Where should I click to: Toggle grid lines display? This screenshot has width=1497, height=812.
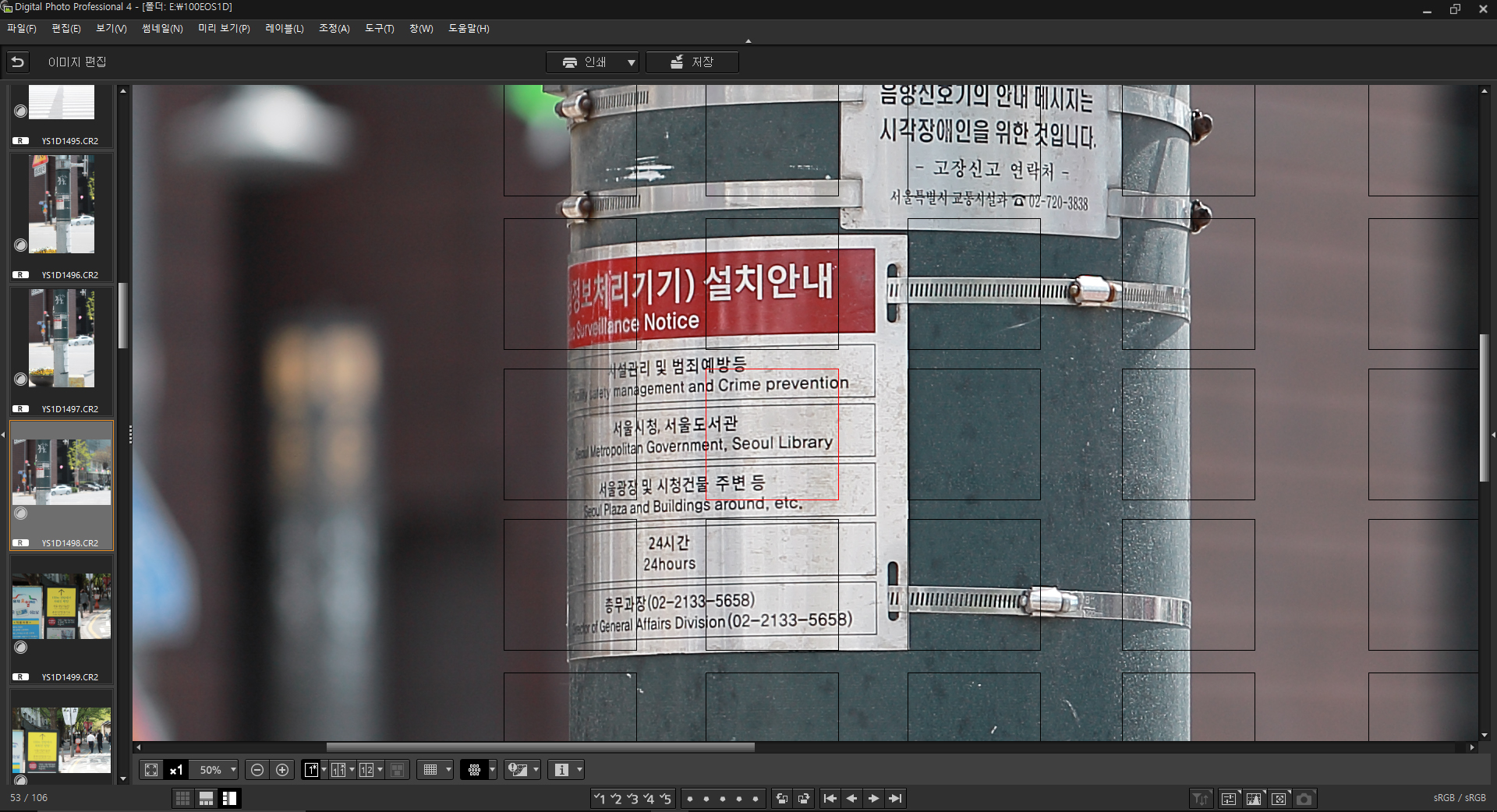pos(430,770)
